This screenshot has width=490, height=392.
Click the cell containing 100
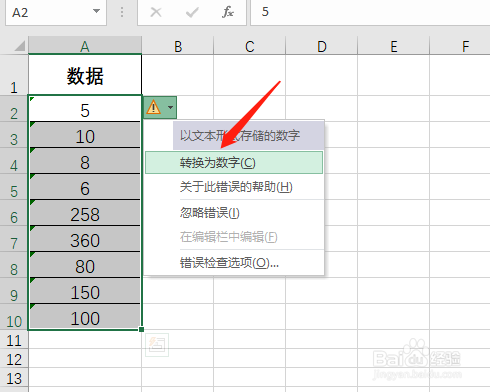[x=85, y=317]
